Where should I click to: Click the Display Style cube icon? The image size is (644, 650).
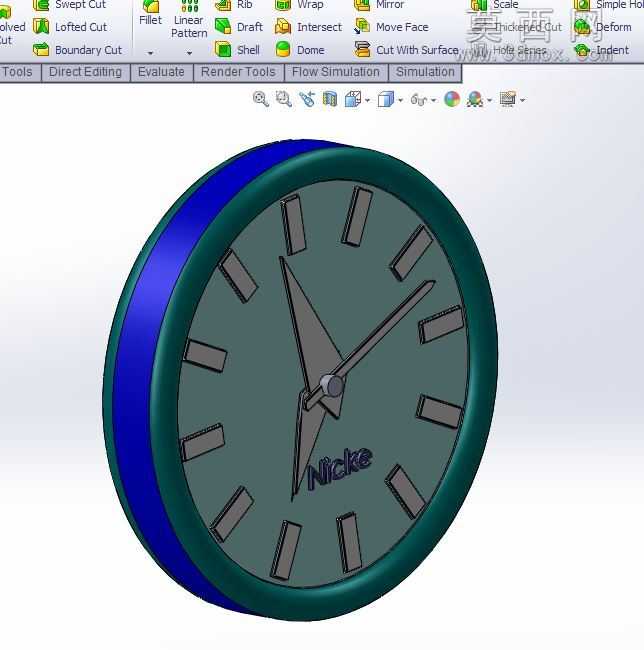coord(385,99)
